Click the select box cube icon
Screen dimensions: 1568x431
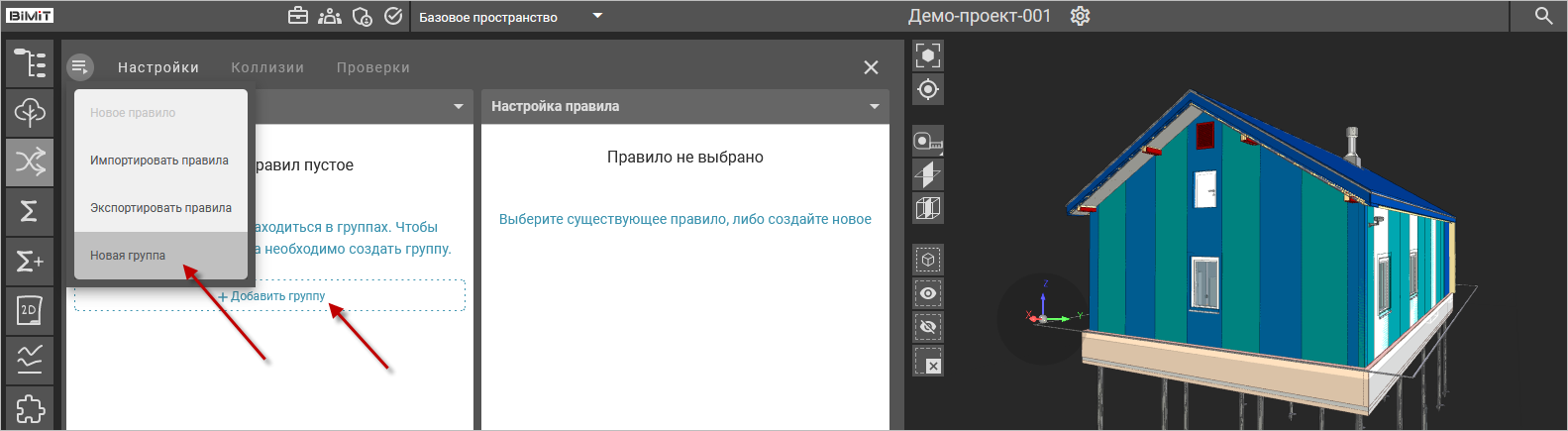(x=928, y=260)
